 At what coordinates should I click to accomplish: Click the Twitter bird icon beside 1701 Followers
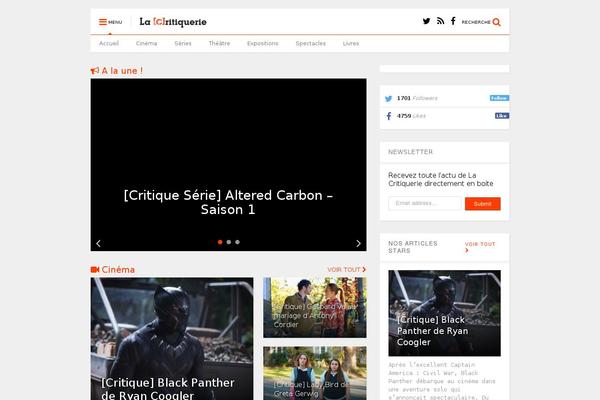click(388, 99)
